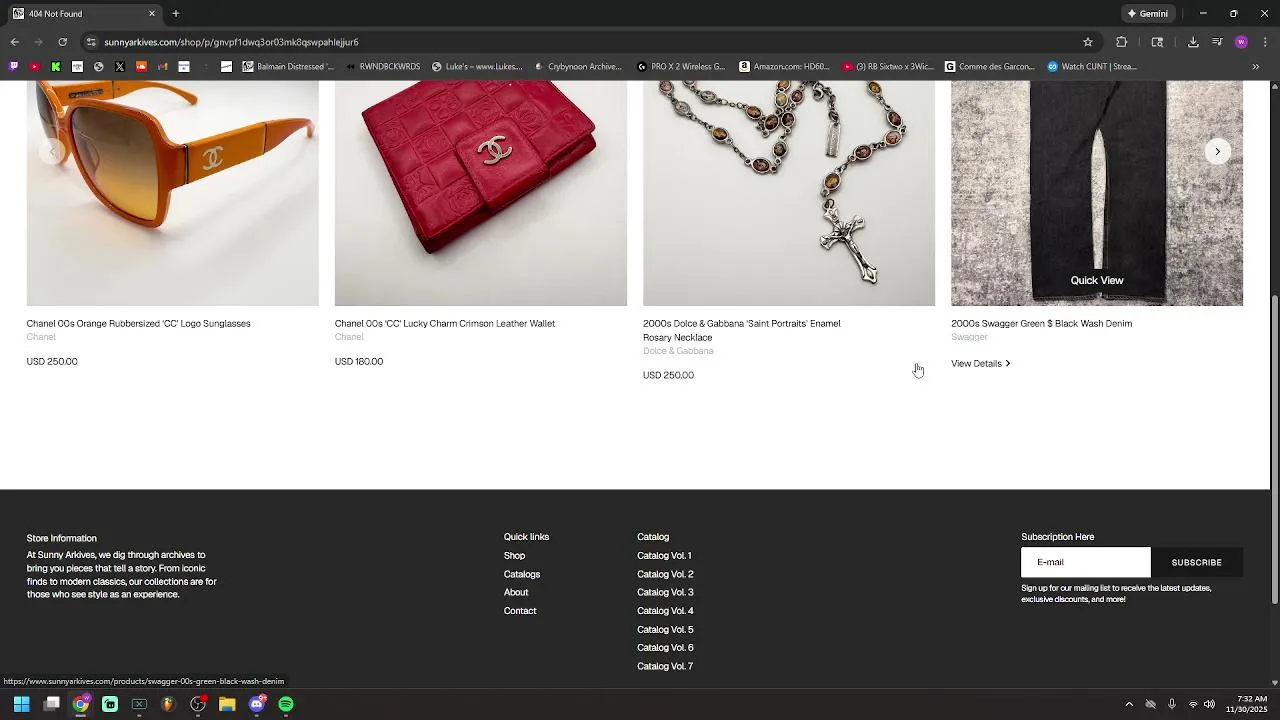
Task: Open a new browser tab
Action: (176, 14)
